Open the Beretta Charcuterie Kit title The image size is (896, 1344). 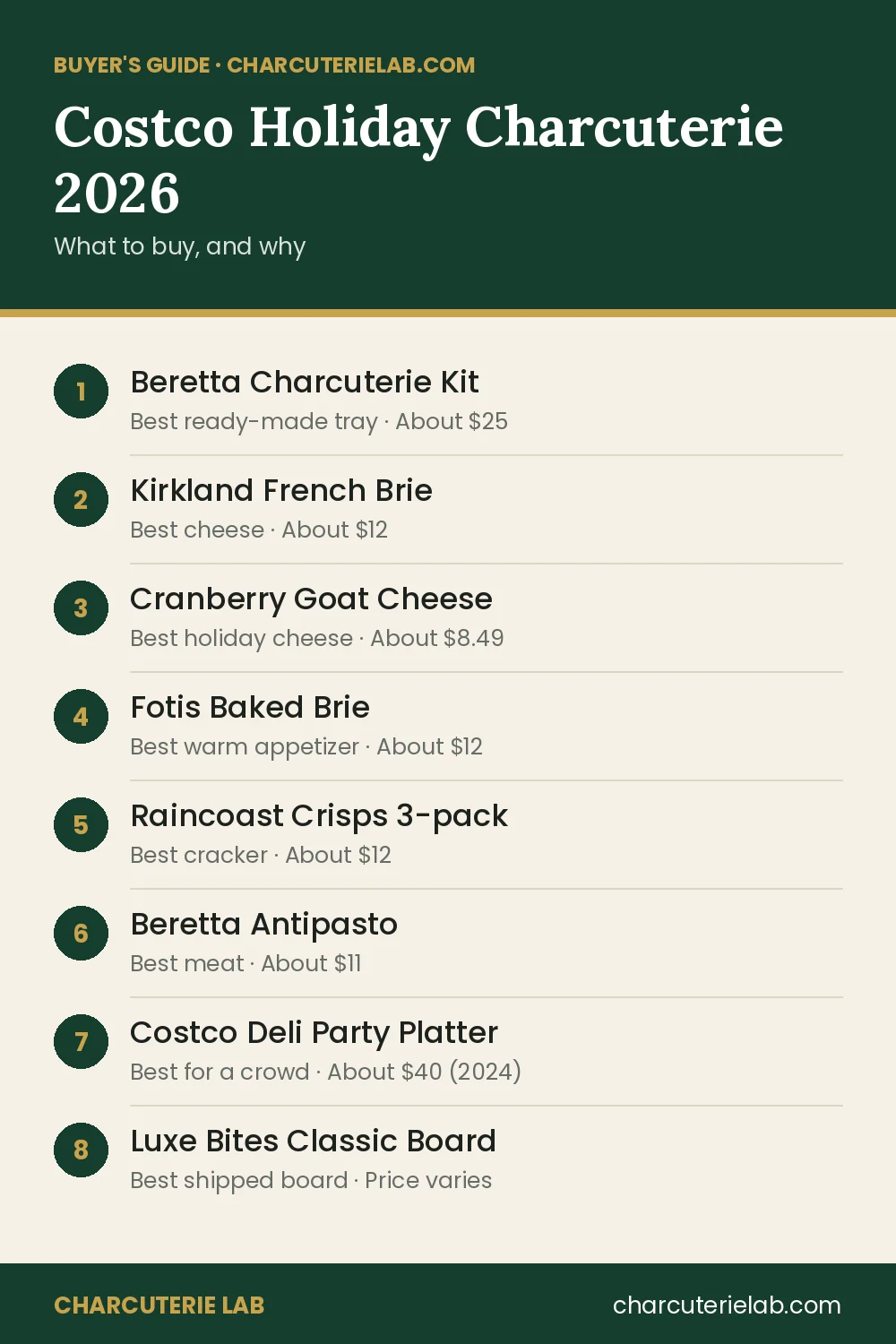pos(305,383)
